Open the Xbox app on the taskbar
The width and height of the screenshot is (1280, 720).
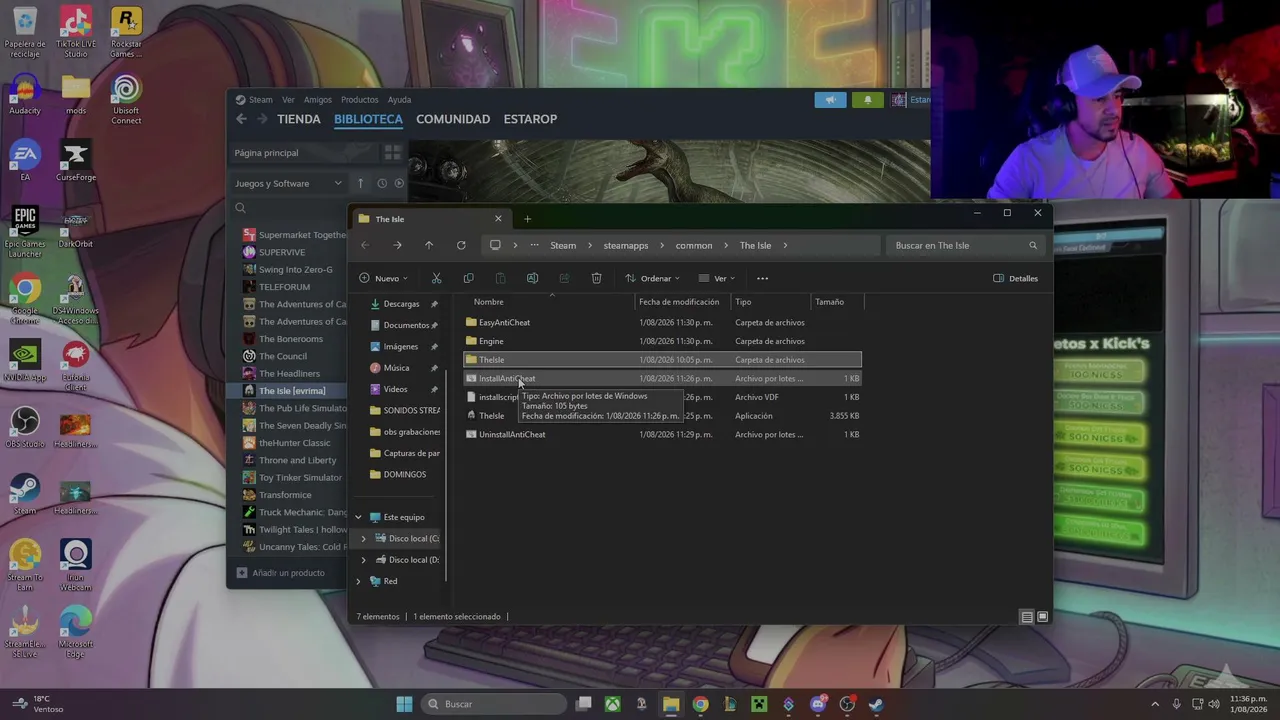click(612, 704)
